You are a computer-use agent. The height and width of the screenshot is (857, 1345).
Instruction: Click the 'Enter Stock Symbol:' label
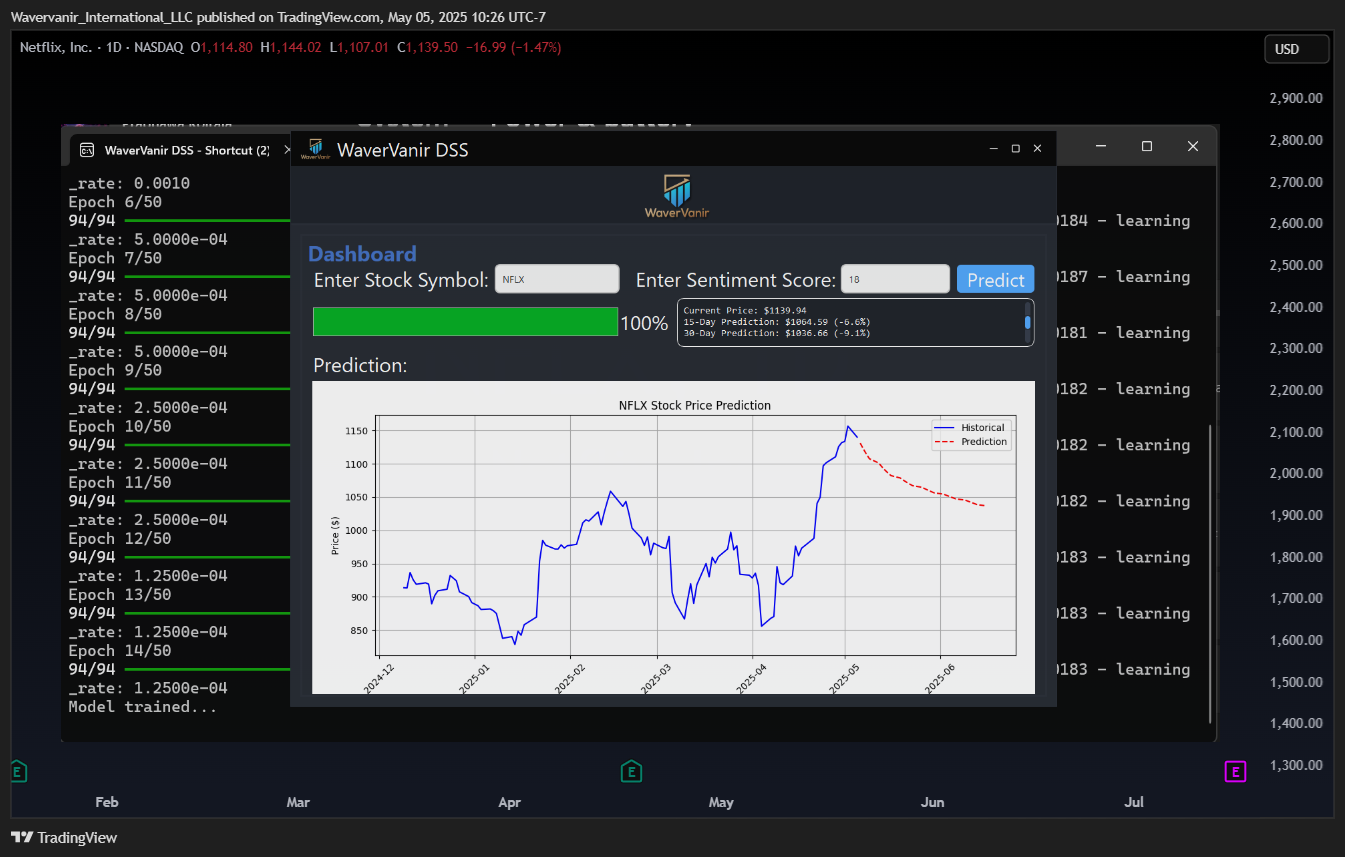pos(401,280)
